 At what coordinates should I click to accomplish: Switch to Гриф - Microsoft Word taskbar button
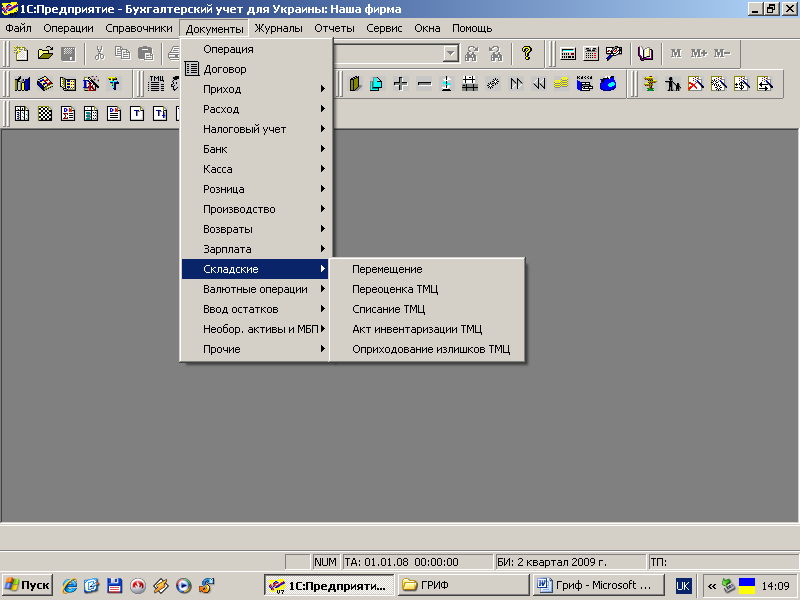click(598, 585)
